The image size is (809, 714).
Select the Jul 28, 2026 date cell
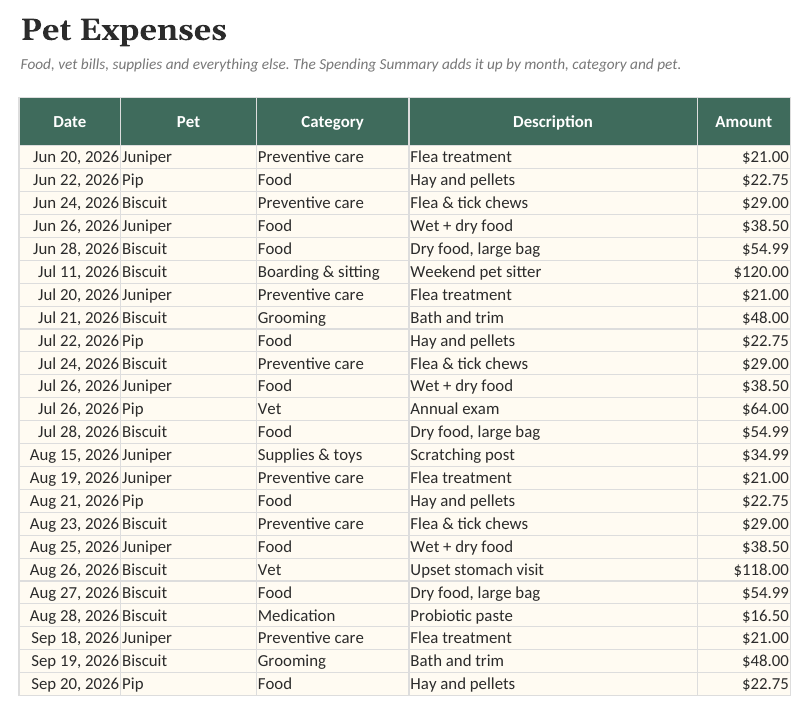pos(70,432)
